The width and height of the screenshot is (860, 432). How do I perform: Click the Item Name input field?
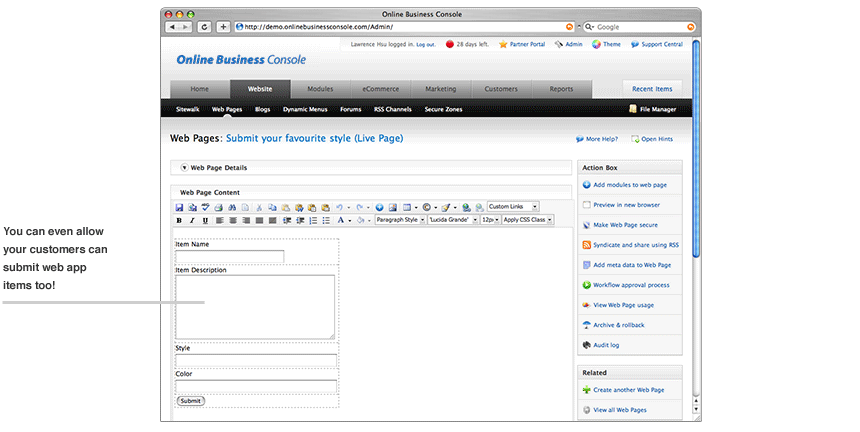click(x=229, y=257)
